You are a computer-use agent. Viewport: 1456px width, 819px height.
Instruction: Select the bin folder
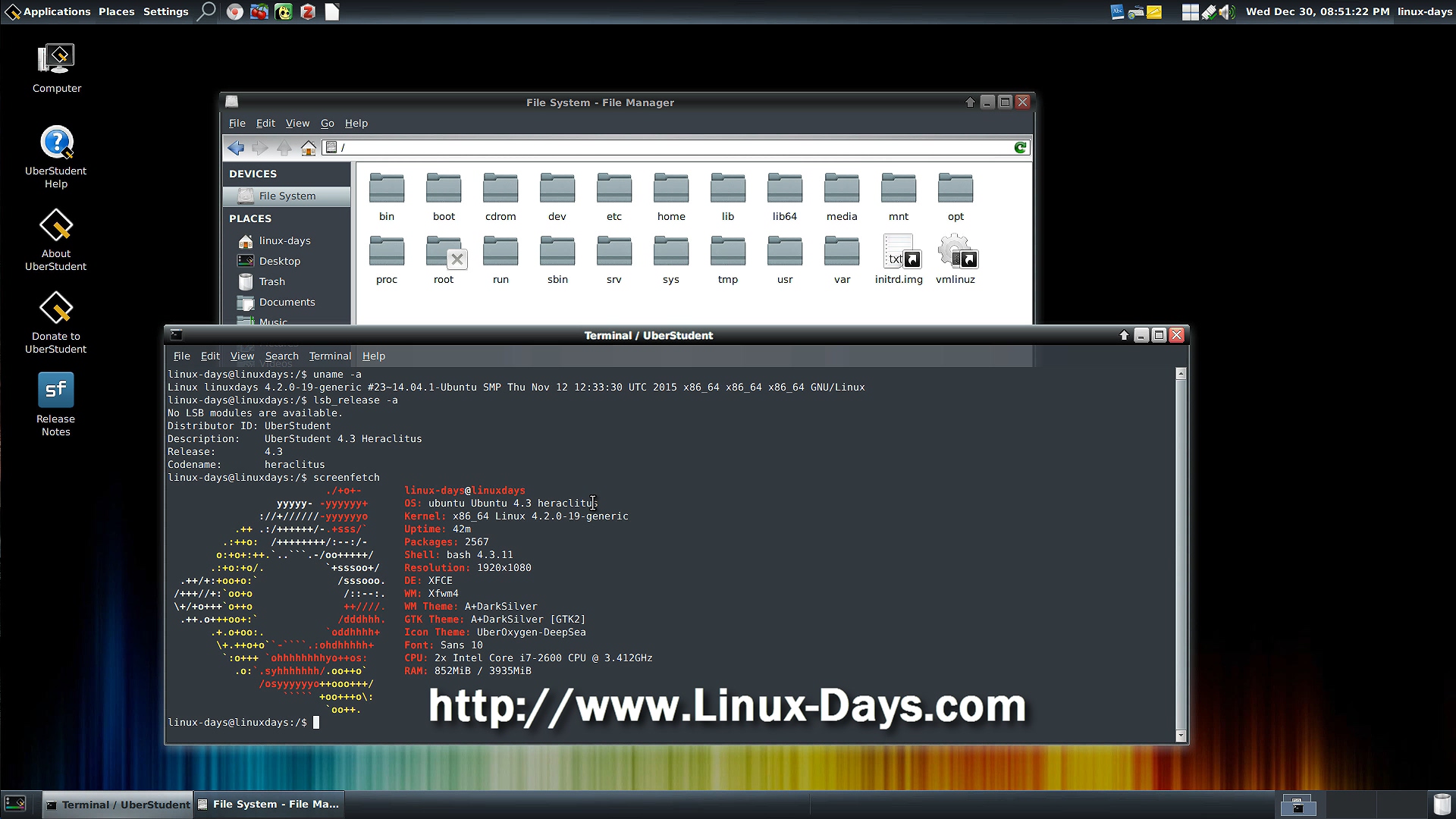(x=387, y=196)
